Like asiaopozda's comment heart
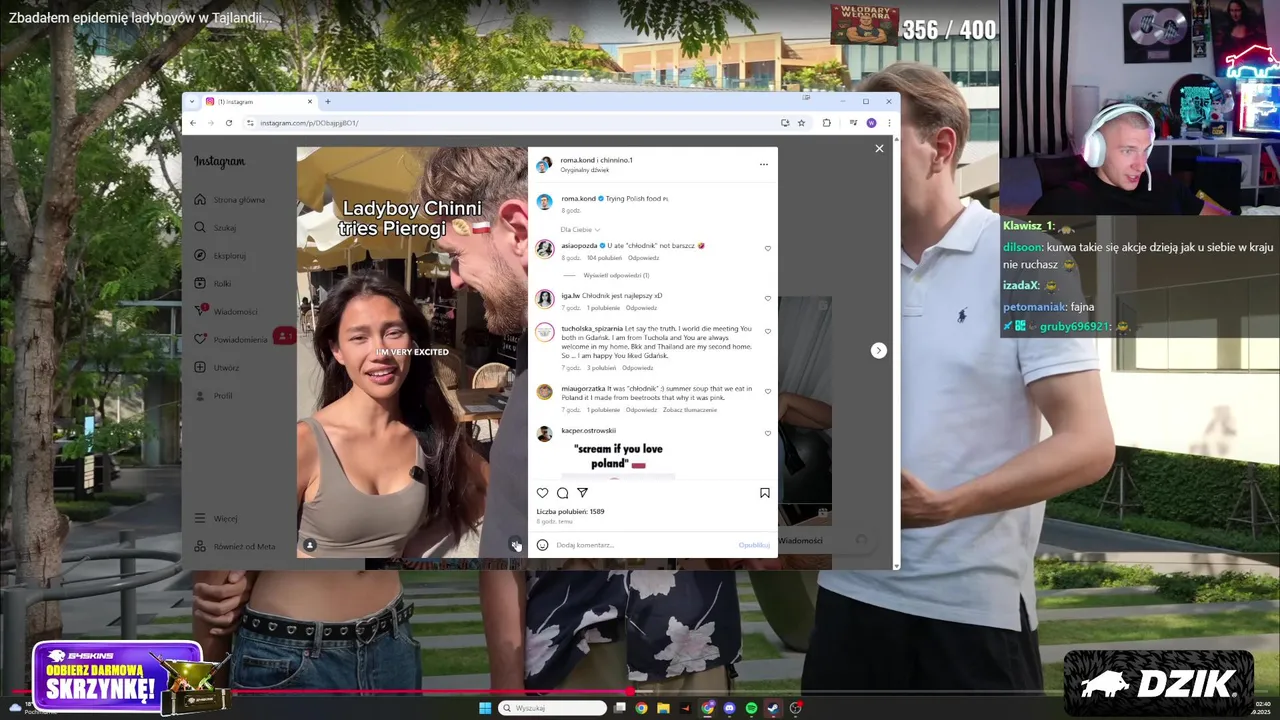Screen dimensions: 1280x720 coord(768,248)
